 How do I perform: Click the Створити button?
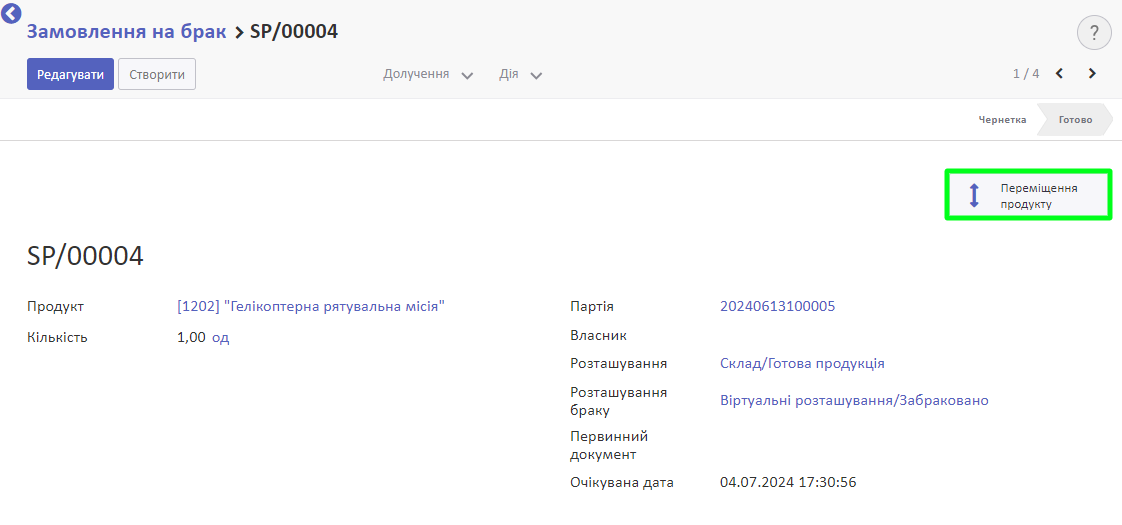tap(157, 74)
